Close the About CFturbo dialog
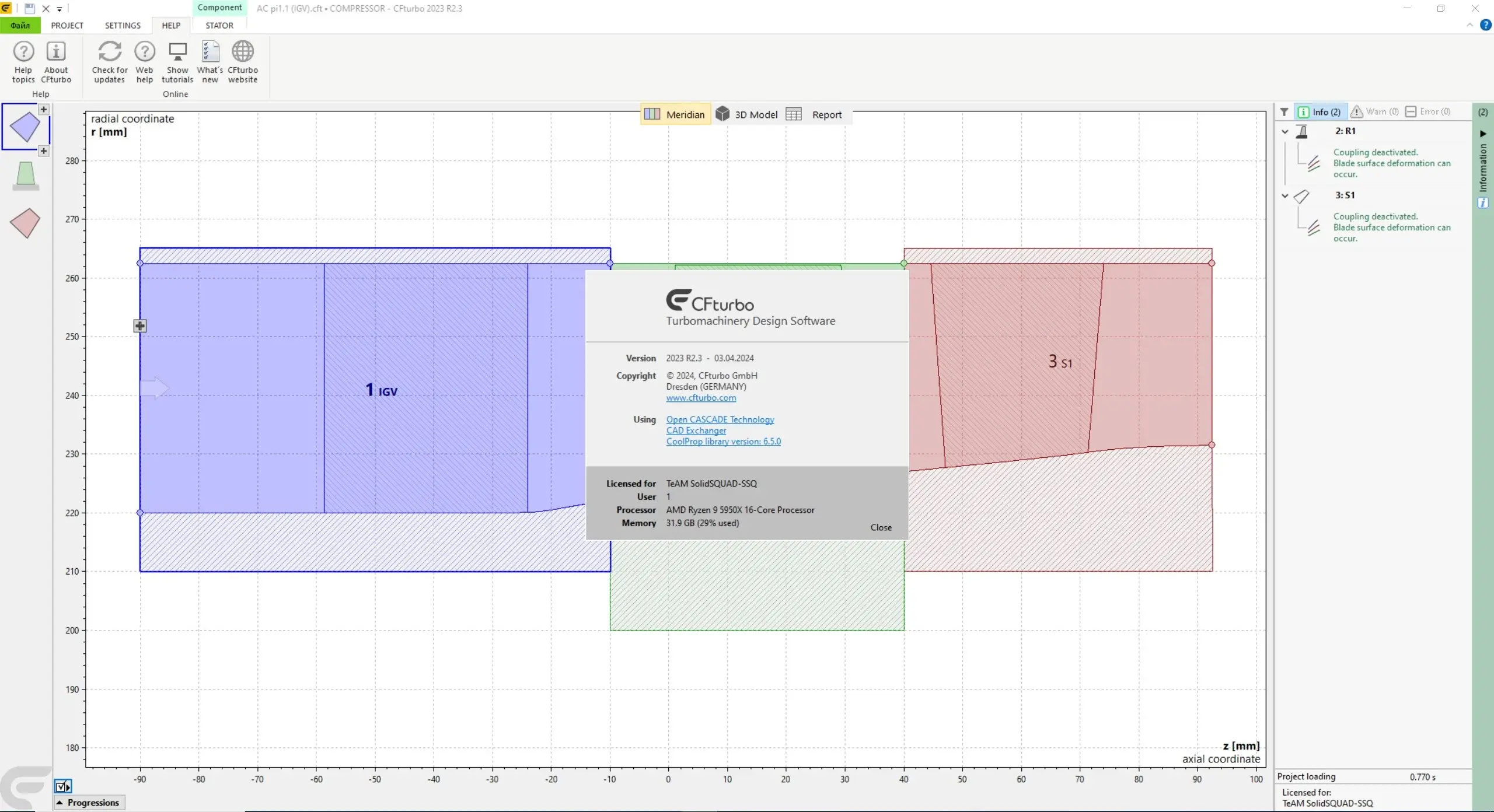The image size is (1494, 812). pyautogui.click(x=881, y=527)
